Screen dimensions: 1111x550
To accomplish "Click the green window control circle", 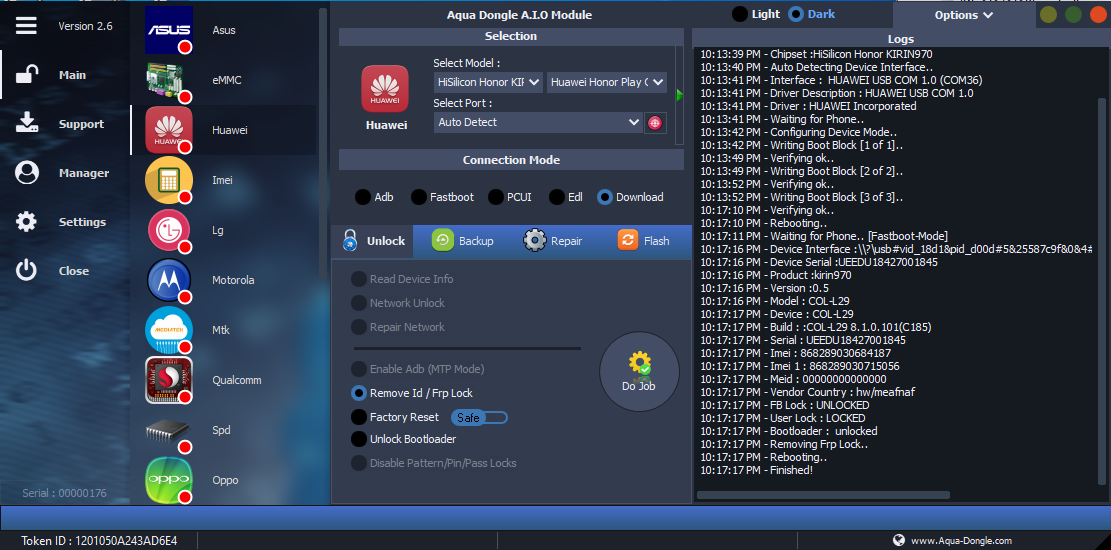I will pos(1073,14).
